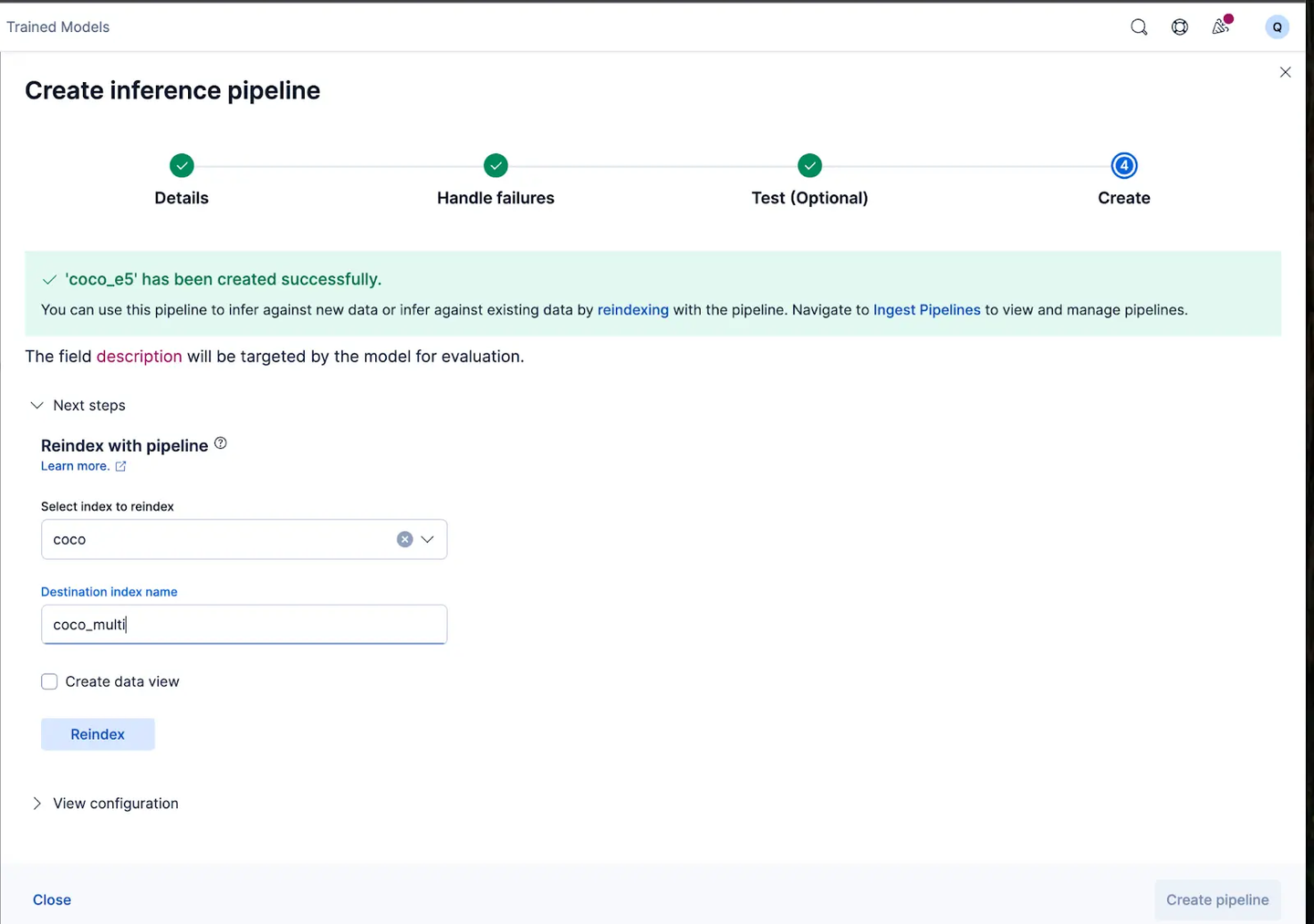Open the Select index to reindex dropdown
1314x924 pixels.
(x=244, y=539)
